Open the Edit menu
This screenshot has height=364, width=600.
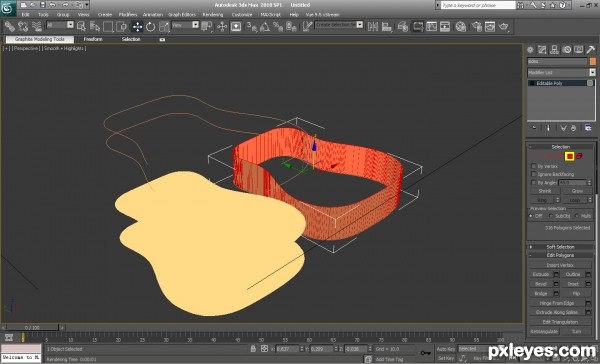coord(25,15)
